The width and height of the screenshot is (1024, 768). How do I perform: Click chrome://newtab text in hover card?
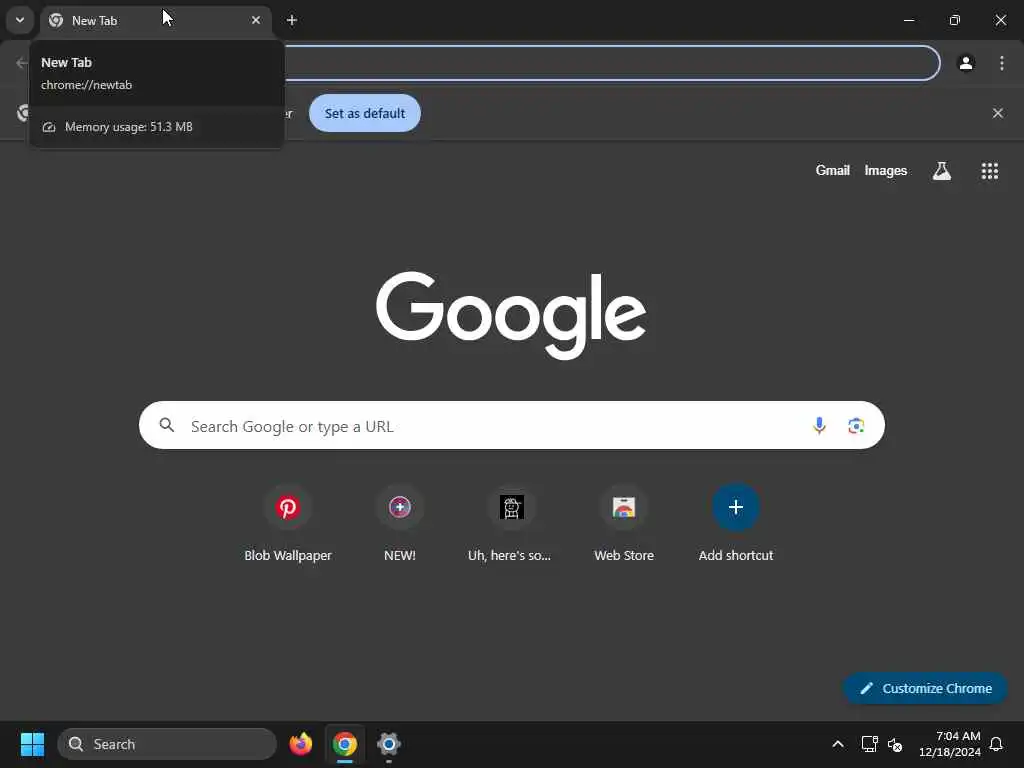[x=86, y=85]
